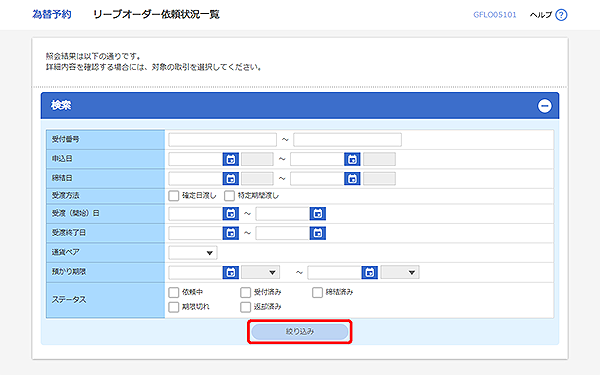Click the 受渡(開始)日 from date field
The height and width of the screenshot is (375, 600).
(x=196, y=214)
